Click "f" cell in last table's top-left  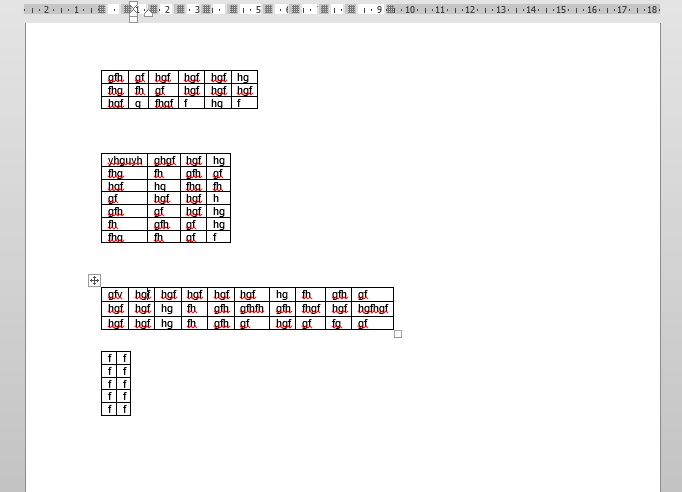109,358
